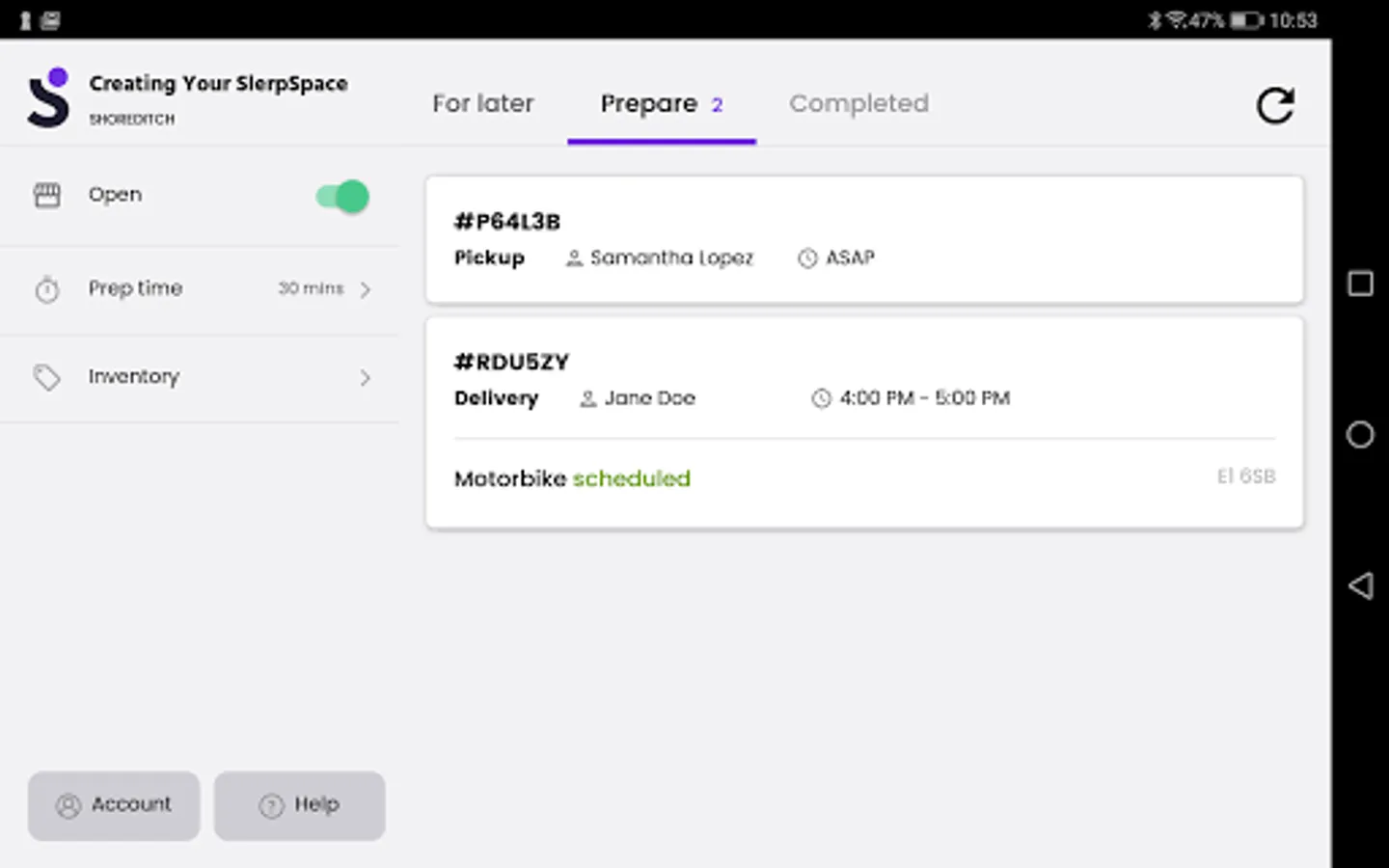Expand the Inventory chevron
Viewport: 1389px width, 868px height.
366,378
